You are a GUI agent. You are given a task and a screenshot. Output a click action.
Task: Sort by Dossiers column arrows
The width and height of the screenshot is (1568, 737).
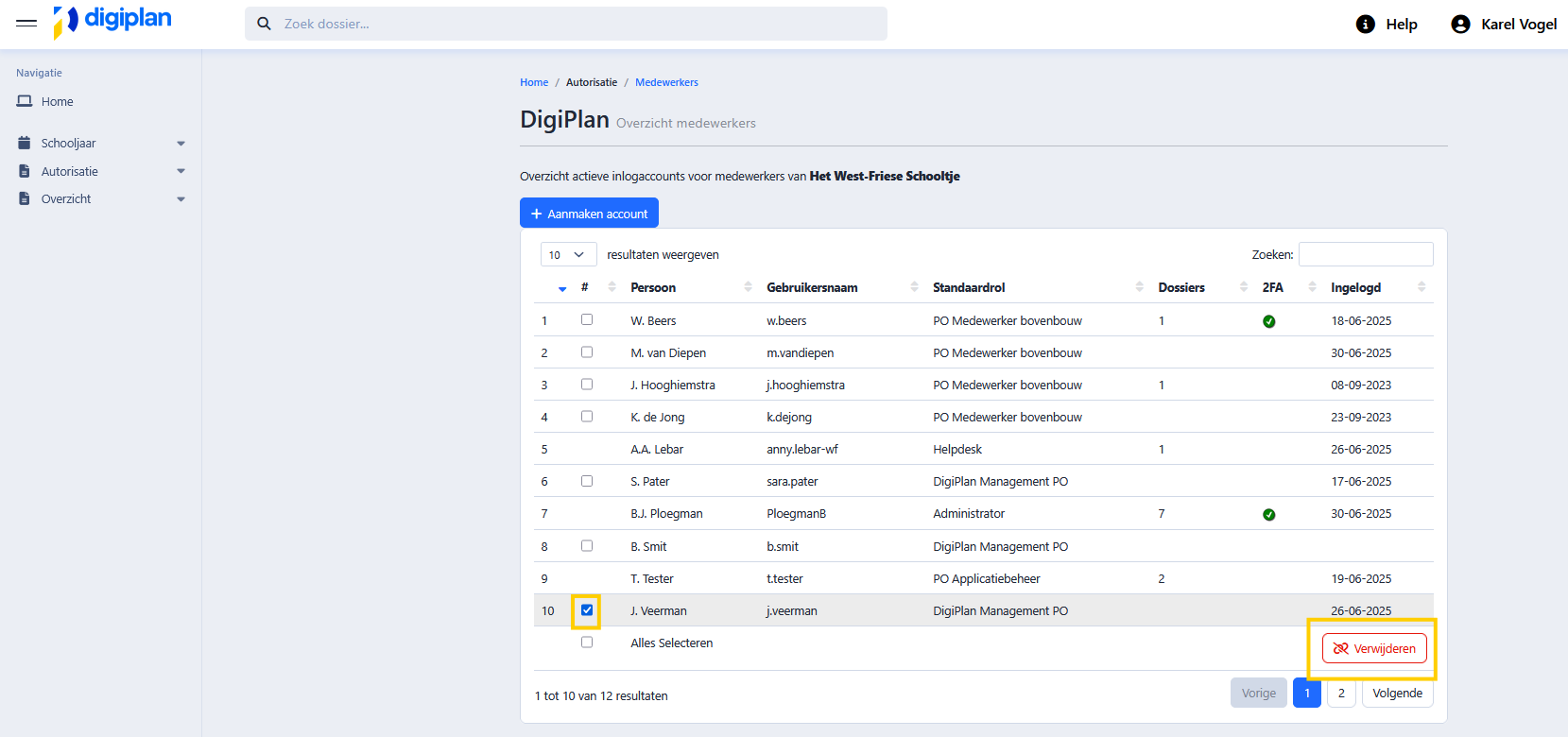[1243, 286]
